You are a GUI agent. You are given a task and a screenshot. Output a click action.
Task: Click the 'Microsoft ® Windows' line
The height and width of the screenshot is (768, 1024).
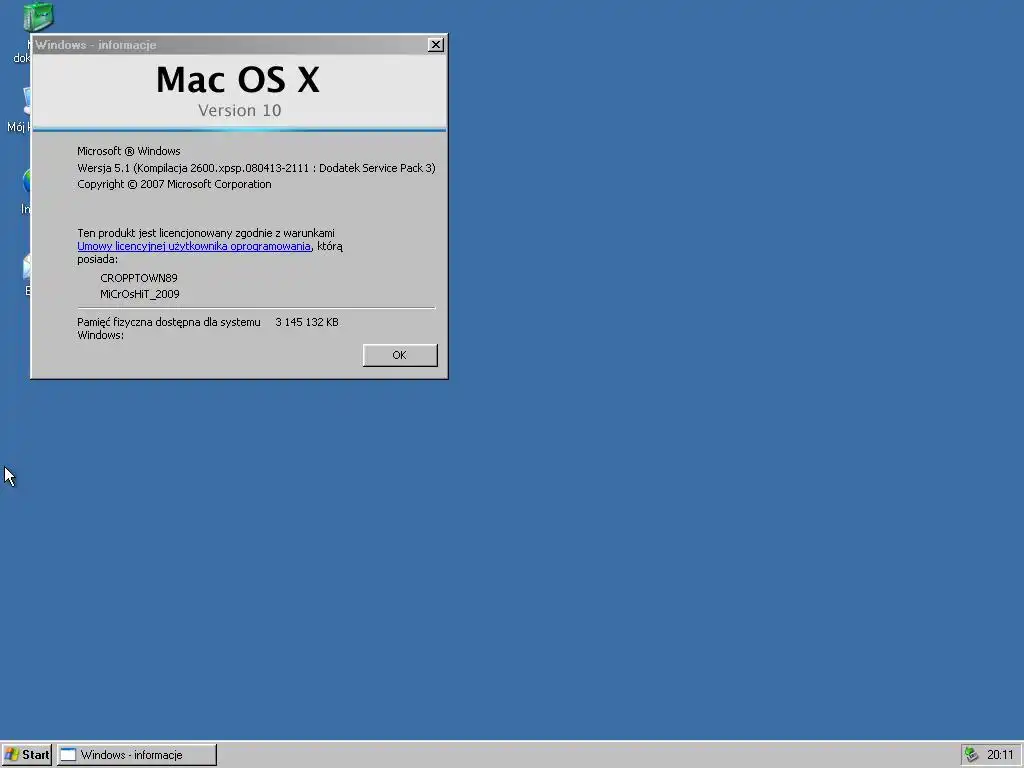point(129,151)
